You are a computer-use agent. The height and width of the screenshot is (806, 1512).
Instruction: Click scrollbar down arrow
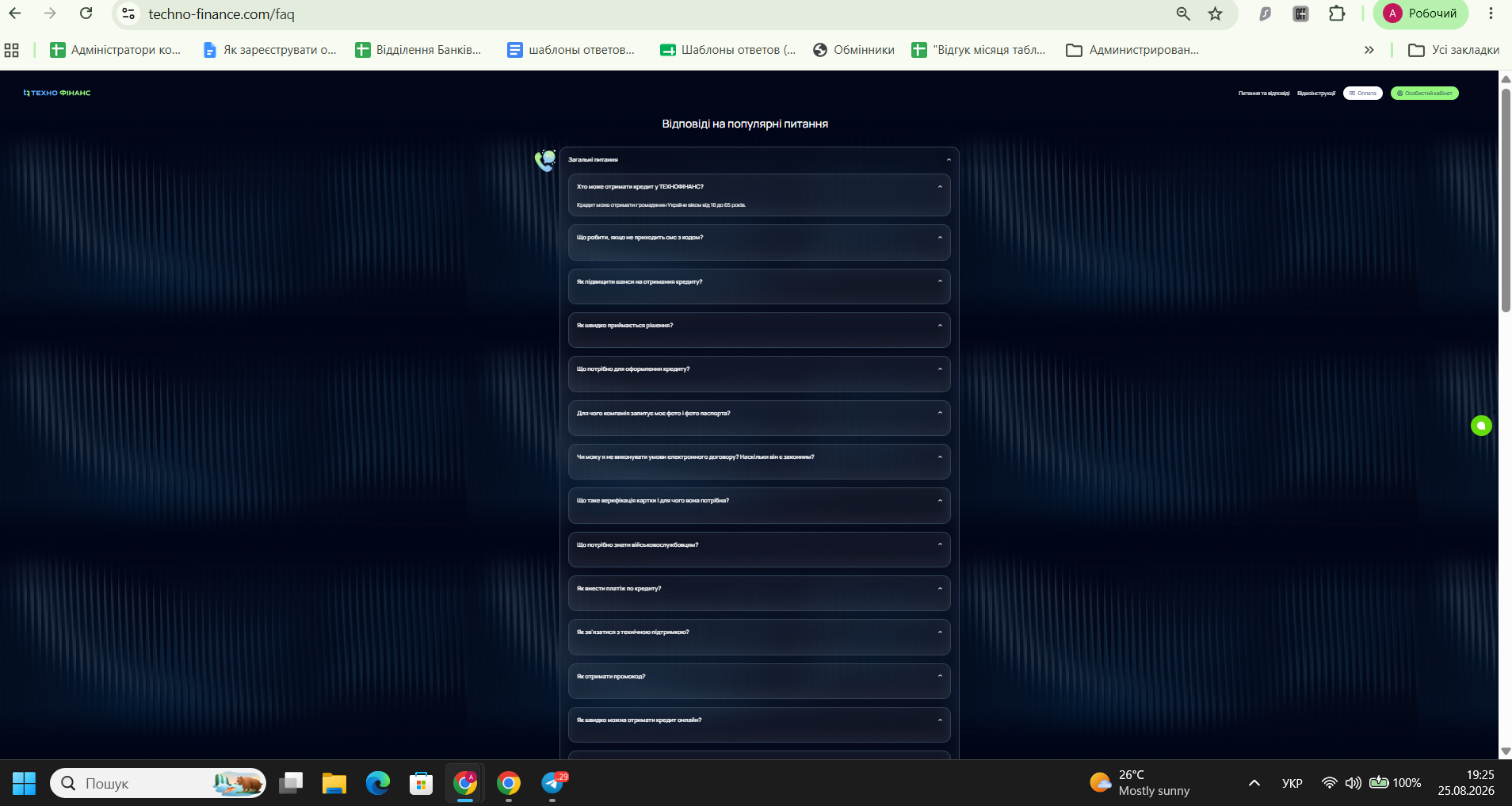(x=1506, y=751)
